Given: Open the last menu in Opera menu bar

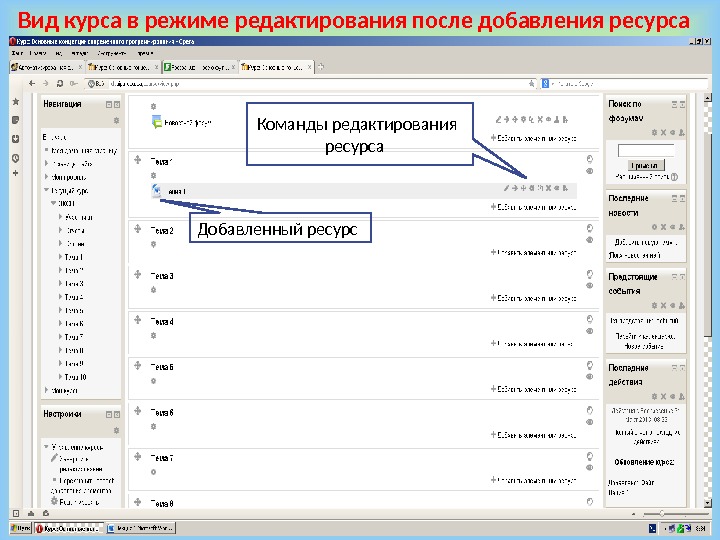Looking at the screenshot, I should pyautogui.click(x=146, y=53).
